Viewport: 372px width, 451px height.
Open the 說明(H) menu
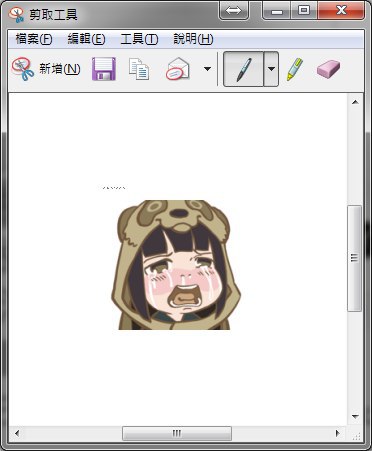click(x=193, y=39)
